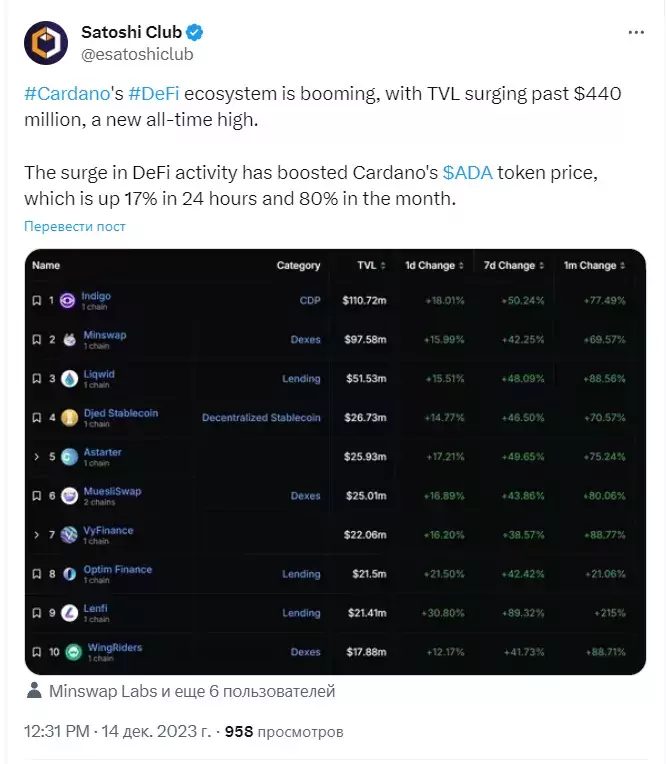
Task: Toggle bookmark on the Indigo row
Action: point(37,301)
